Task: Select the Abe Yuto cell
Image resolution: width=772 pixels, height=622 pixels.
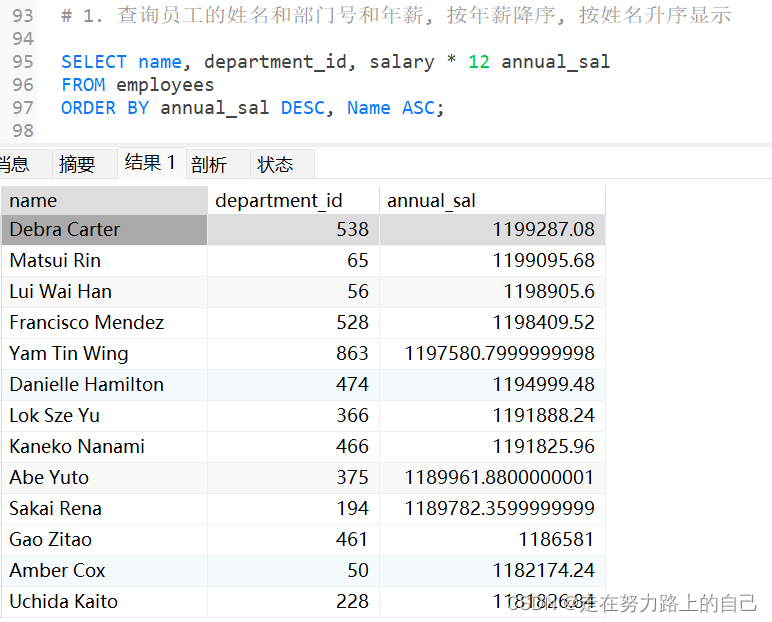Action: point(104,478)
